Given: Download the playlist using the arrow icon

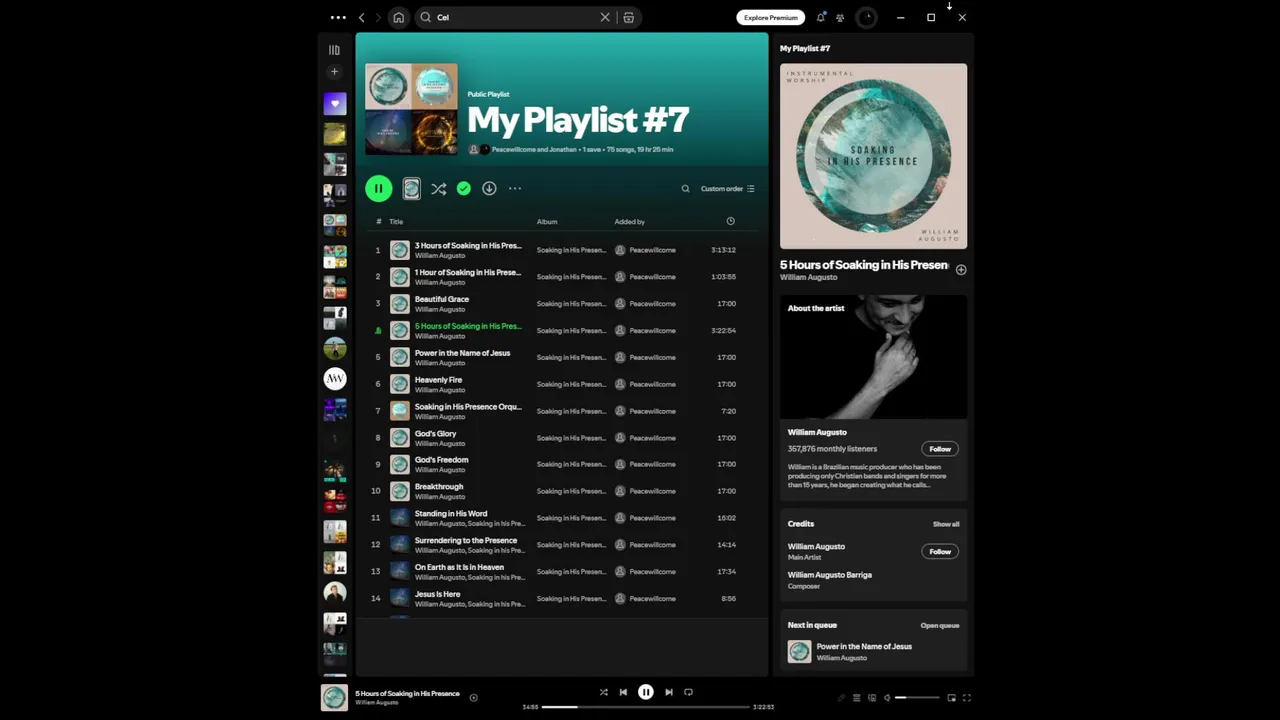Looking at the screenshot, I should click(x=489, y=188).
